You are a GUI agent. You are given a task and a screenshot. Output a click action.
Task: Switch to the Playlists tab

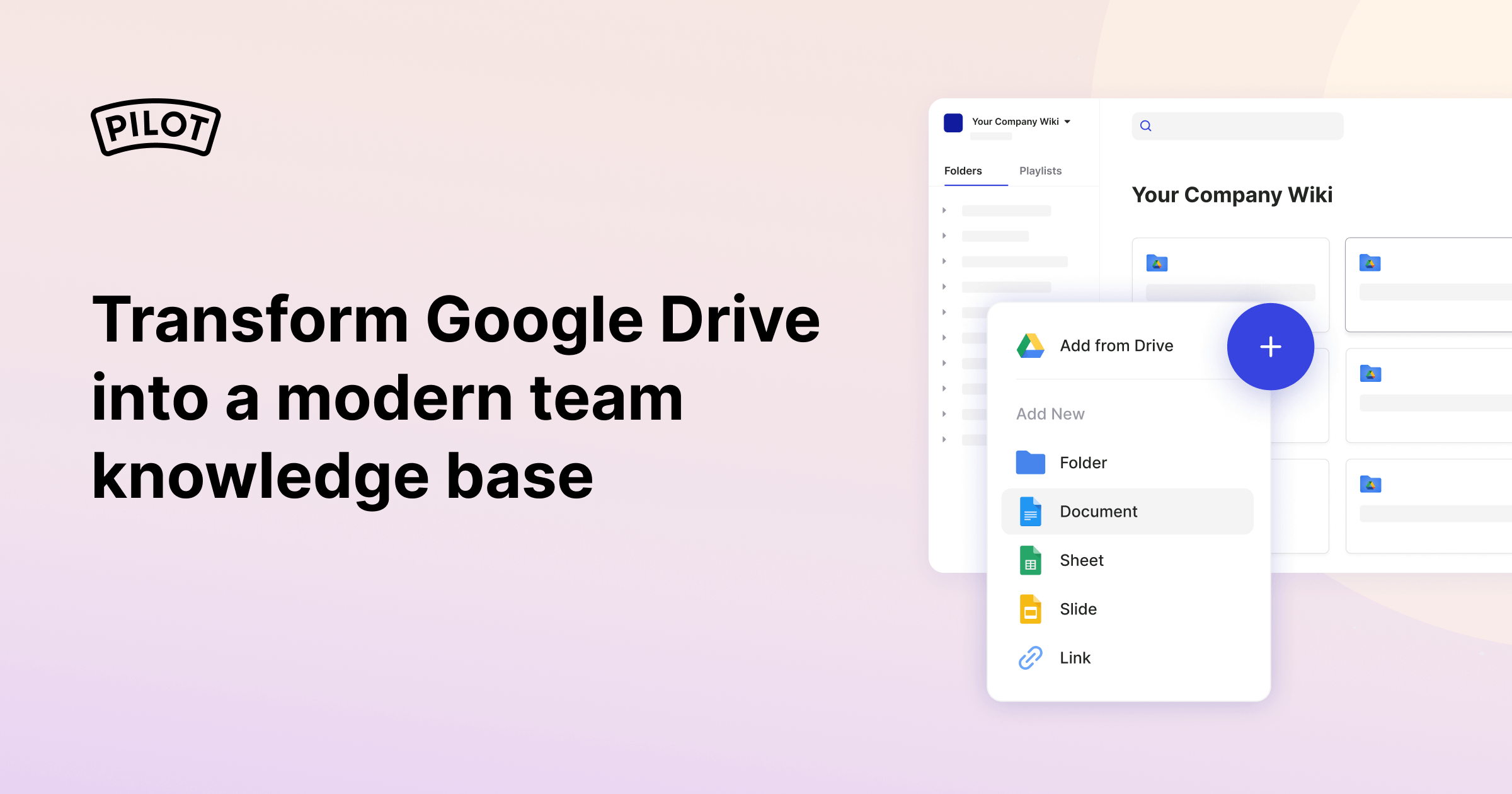pyautogui.click(x=1040, y=171)
